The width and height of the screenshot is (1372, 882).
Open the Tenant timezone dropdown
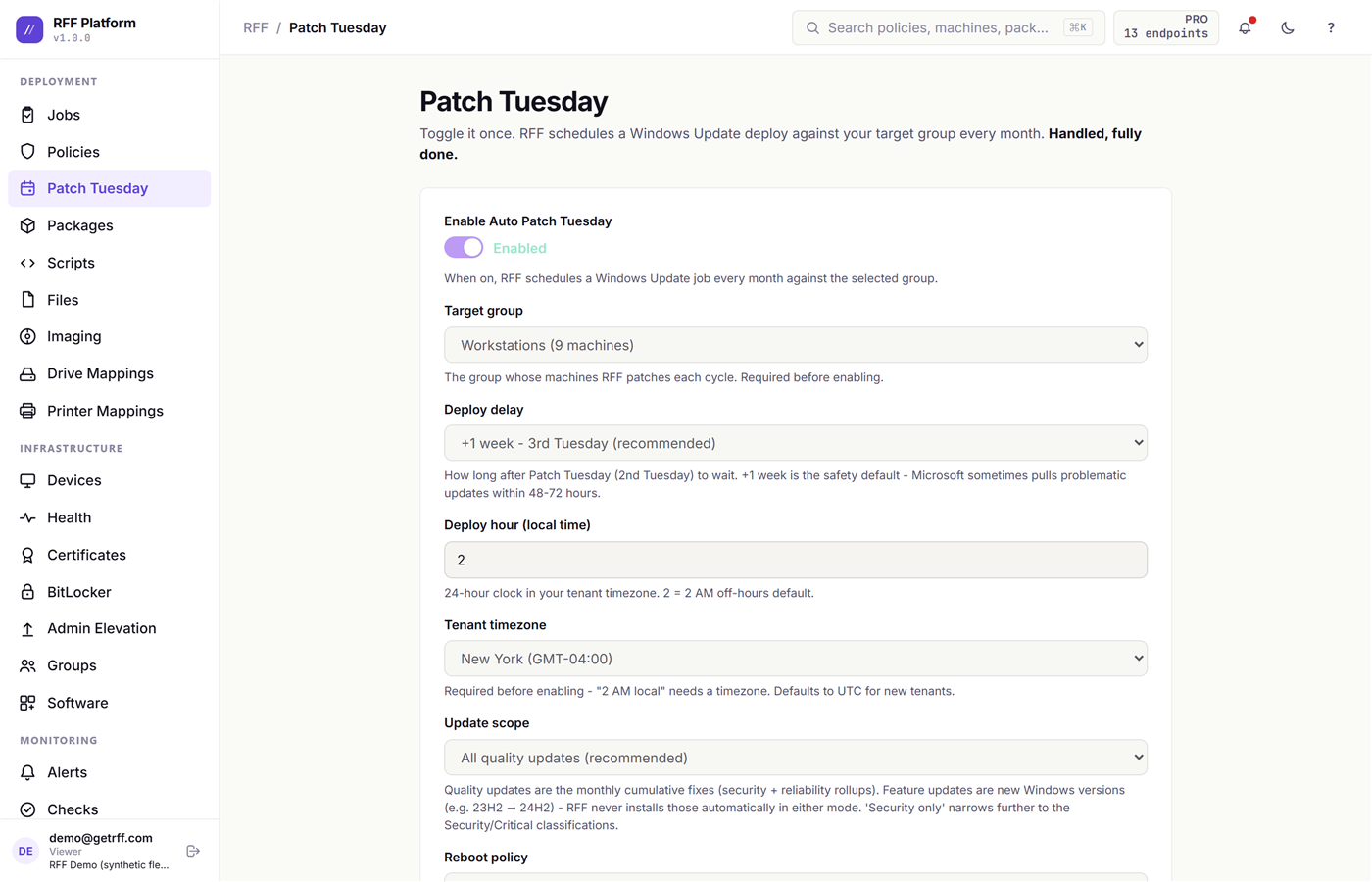(796, 659)
